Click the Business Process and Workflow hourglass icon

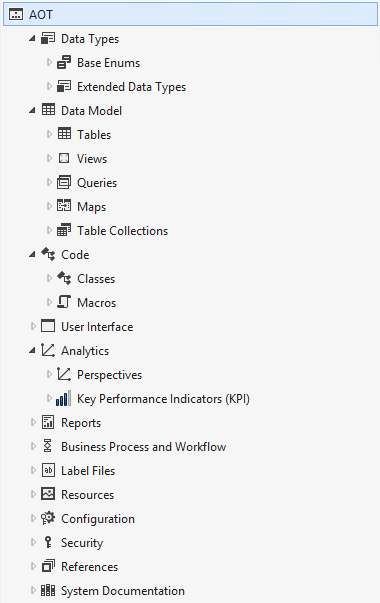48,446
